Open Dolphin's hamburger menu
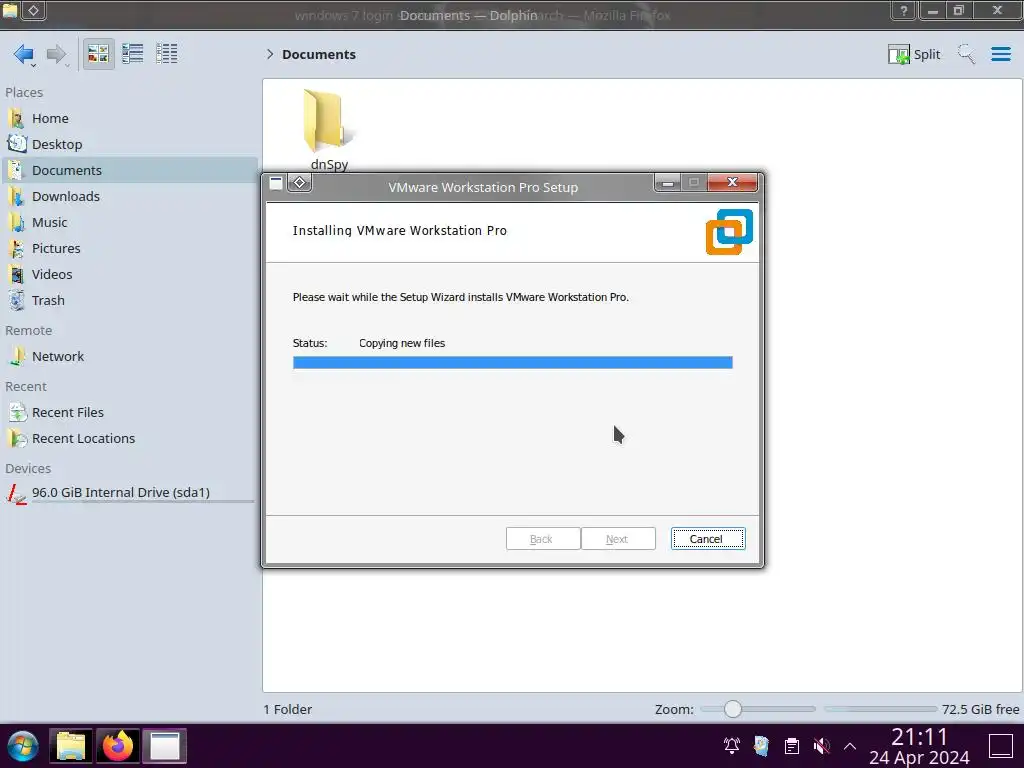The image size is (1024, 768). point(1000,54)
